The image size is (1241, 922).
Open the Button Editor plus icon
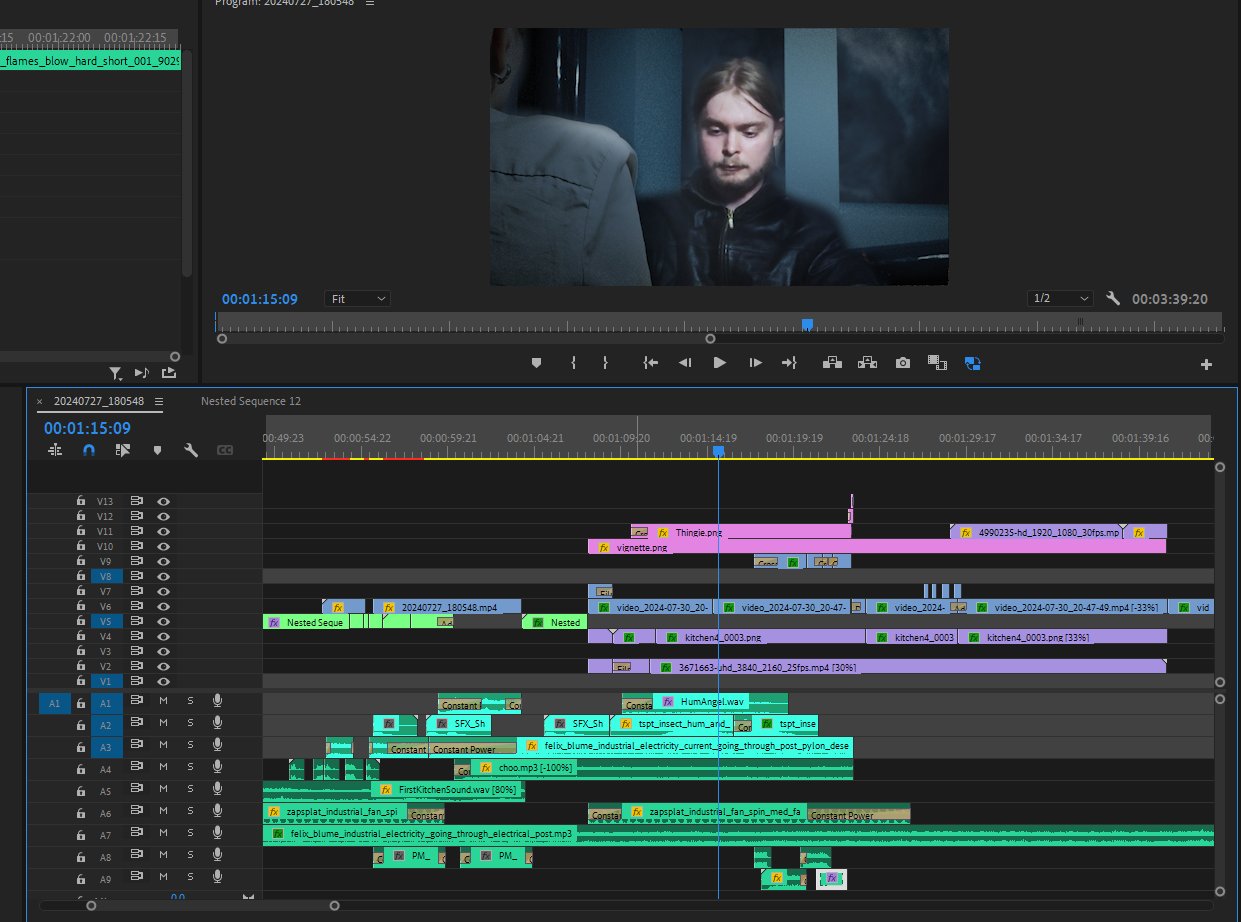click(x=1206, y=365)
